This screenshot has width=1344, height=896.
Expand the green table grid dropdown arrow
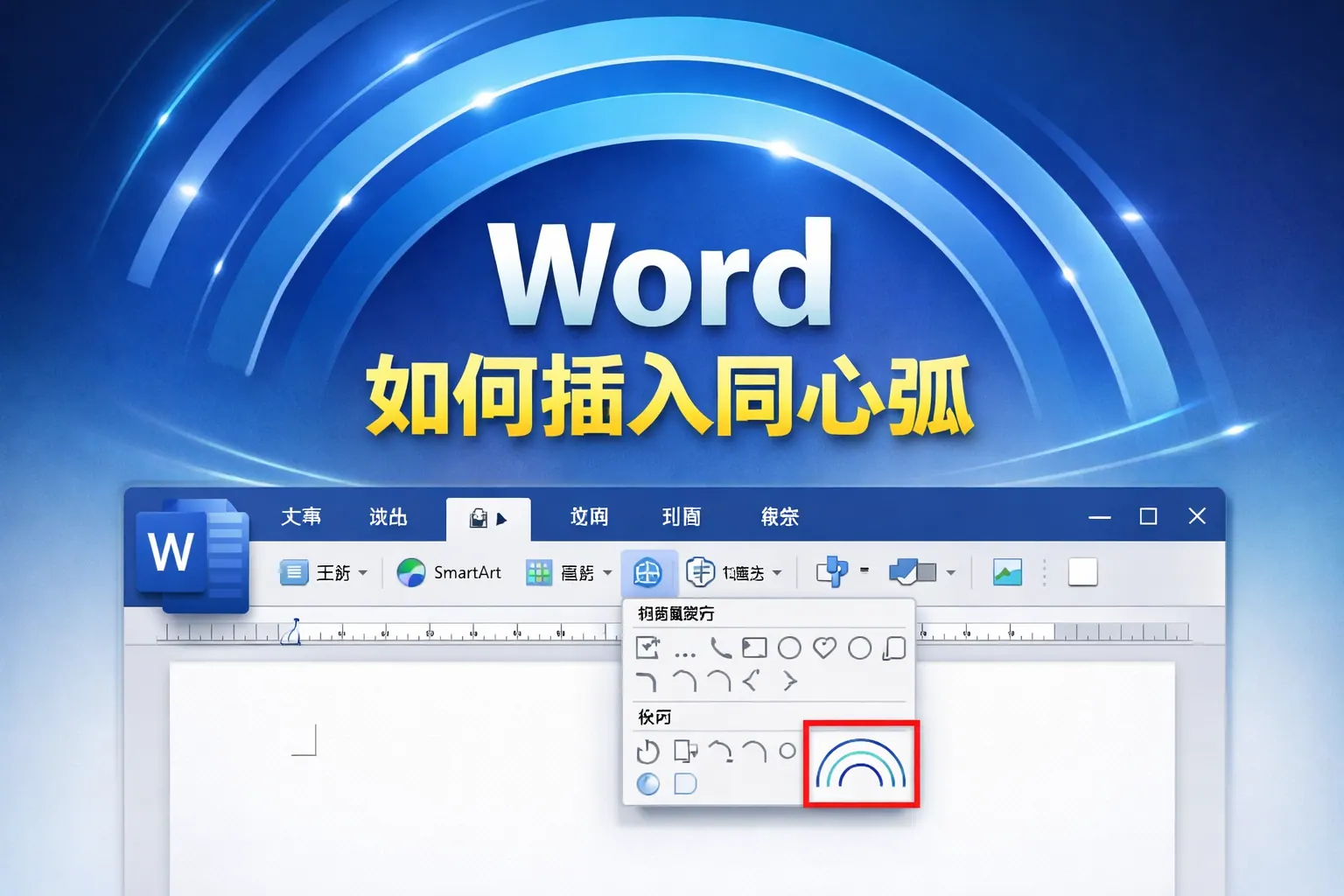[x=607, y=573]
